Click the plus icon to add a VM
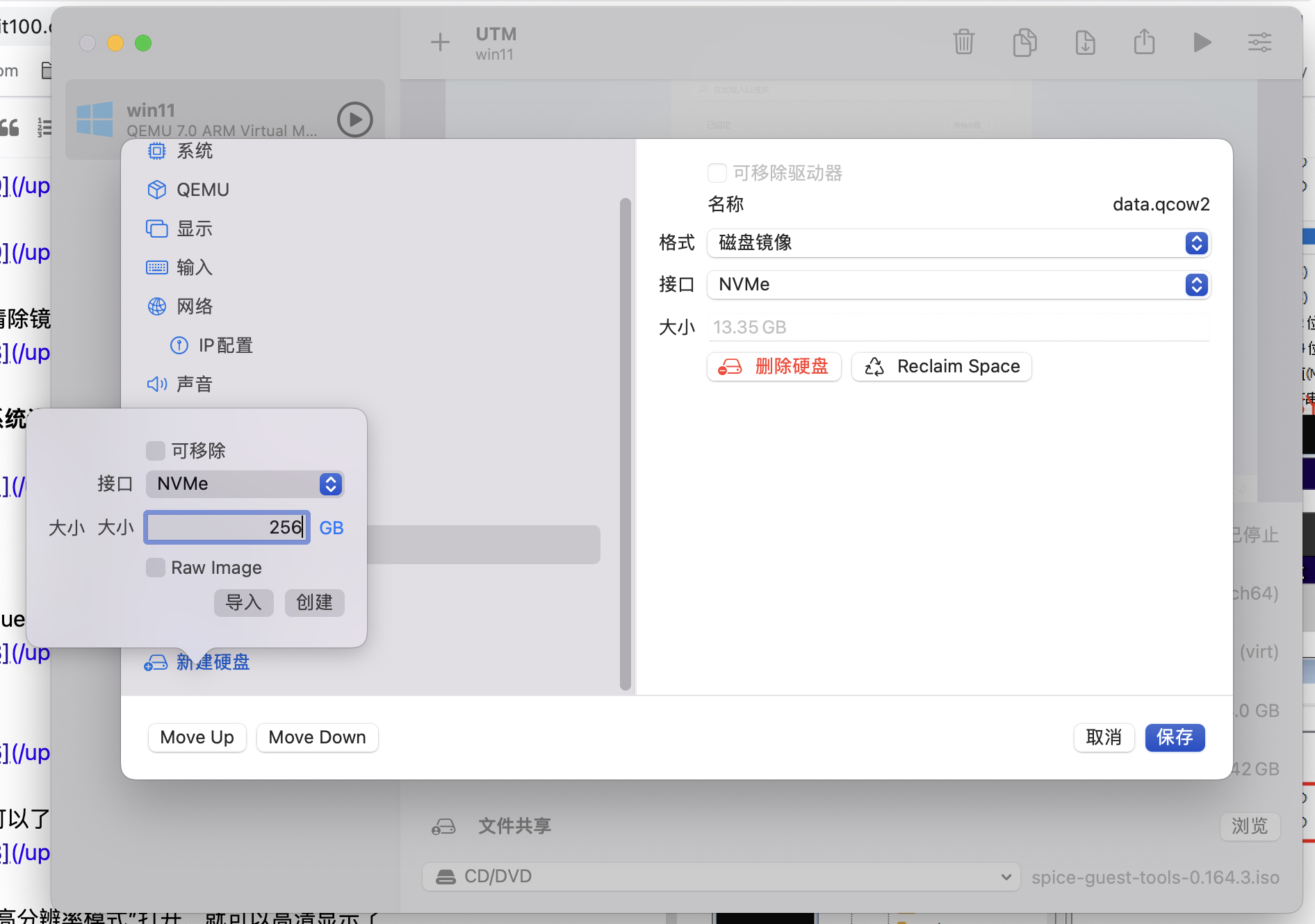The height and width of the screenshot is (924, 1315). tap(440, 42)
